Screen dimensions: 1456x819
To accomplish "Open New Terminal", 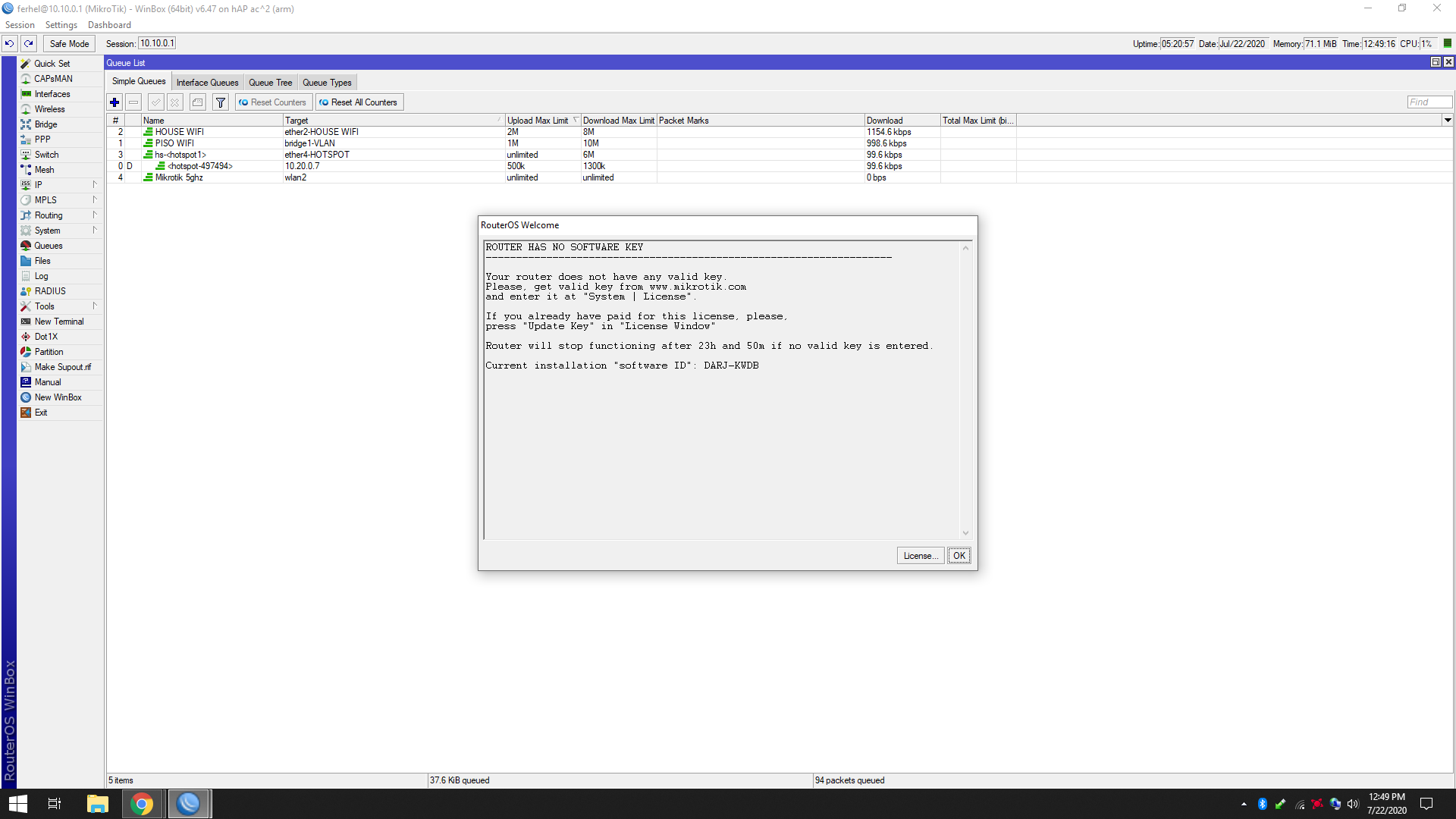I will tap(60, 322).
